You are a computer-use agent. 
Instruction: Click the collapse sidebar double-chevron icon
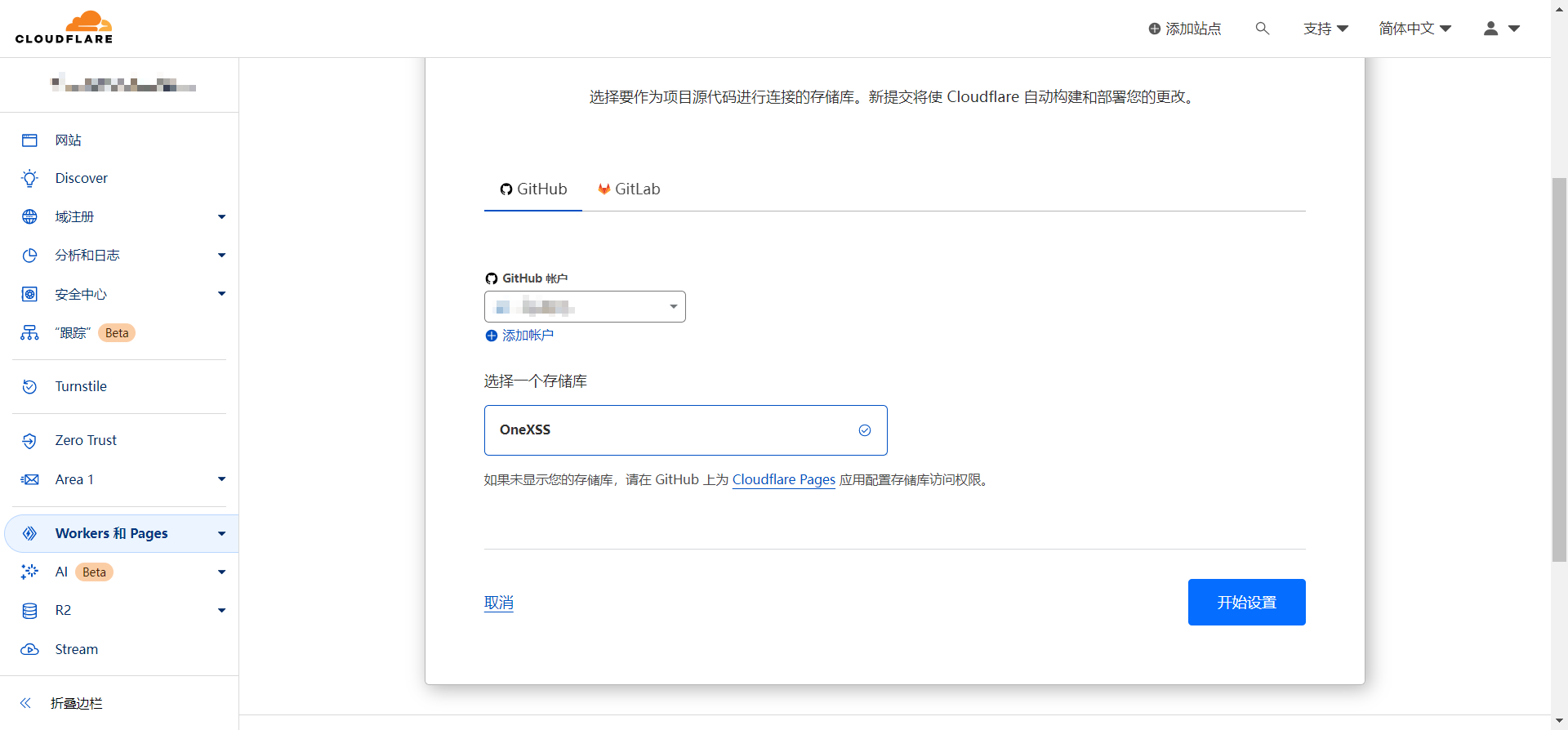point(25,703)
